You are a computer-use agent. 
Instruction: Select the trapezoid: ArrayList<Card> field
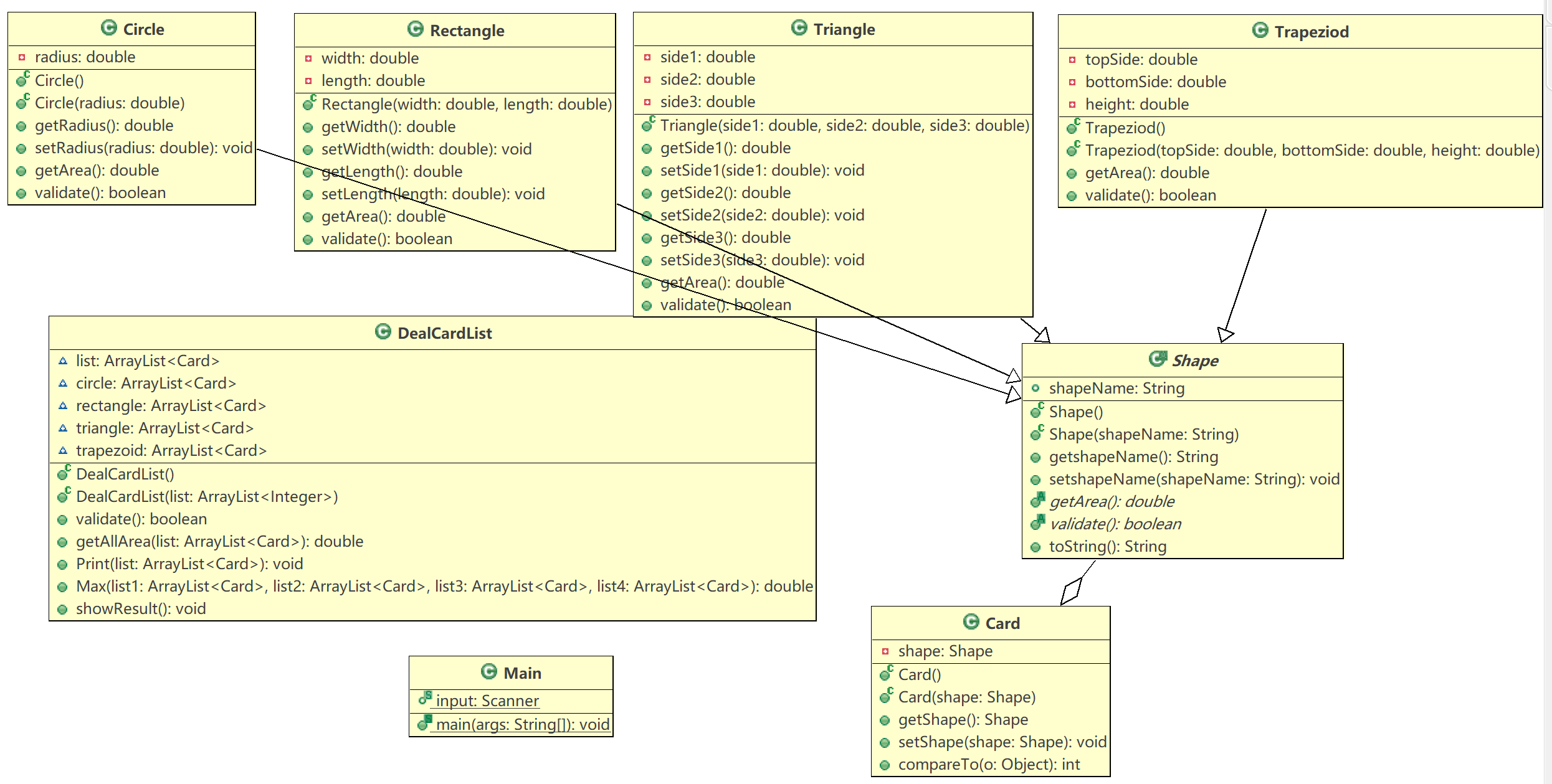171,451
